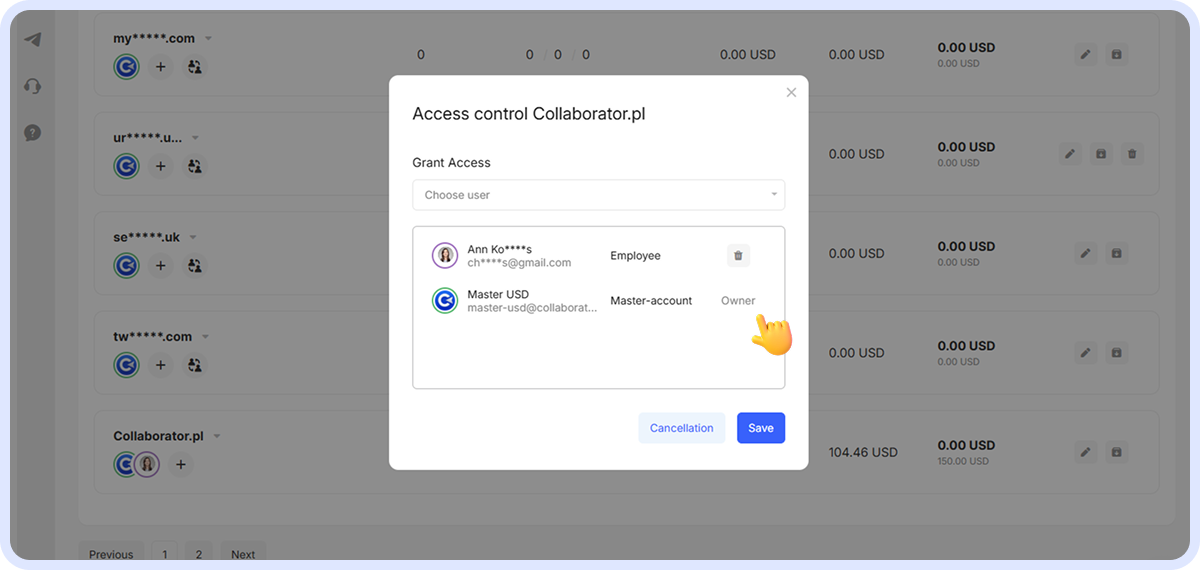This screenshot has height=570, width=1200.
Task: Click the Previous pagination button
Action: [x=111, y=554]
